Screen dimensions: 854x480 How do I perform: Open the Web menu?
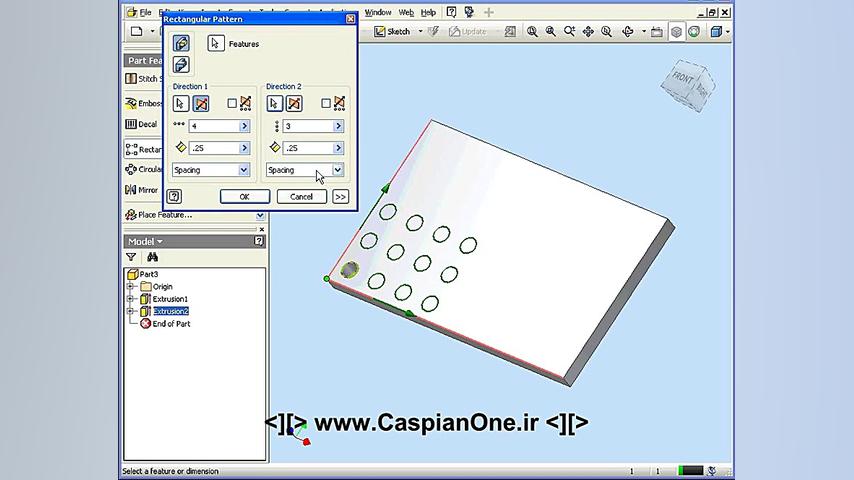(x=406, y=12)
